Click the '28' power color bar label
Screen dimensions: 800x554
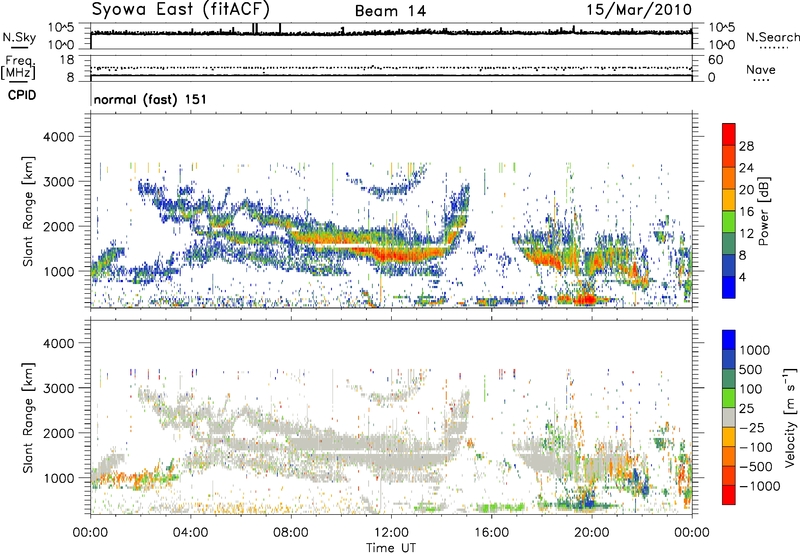[x=746, y=146]
